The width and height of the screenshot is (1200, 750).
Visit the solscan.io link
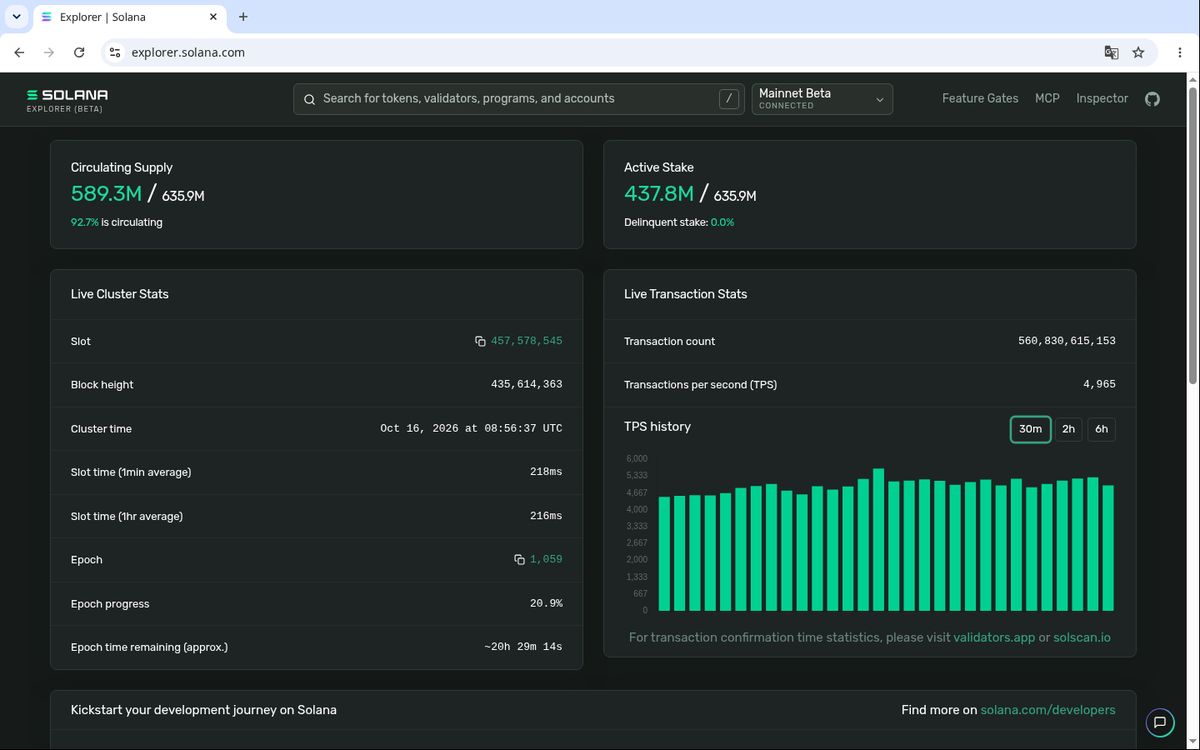[1082, 638]
